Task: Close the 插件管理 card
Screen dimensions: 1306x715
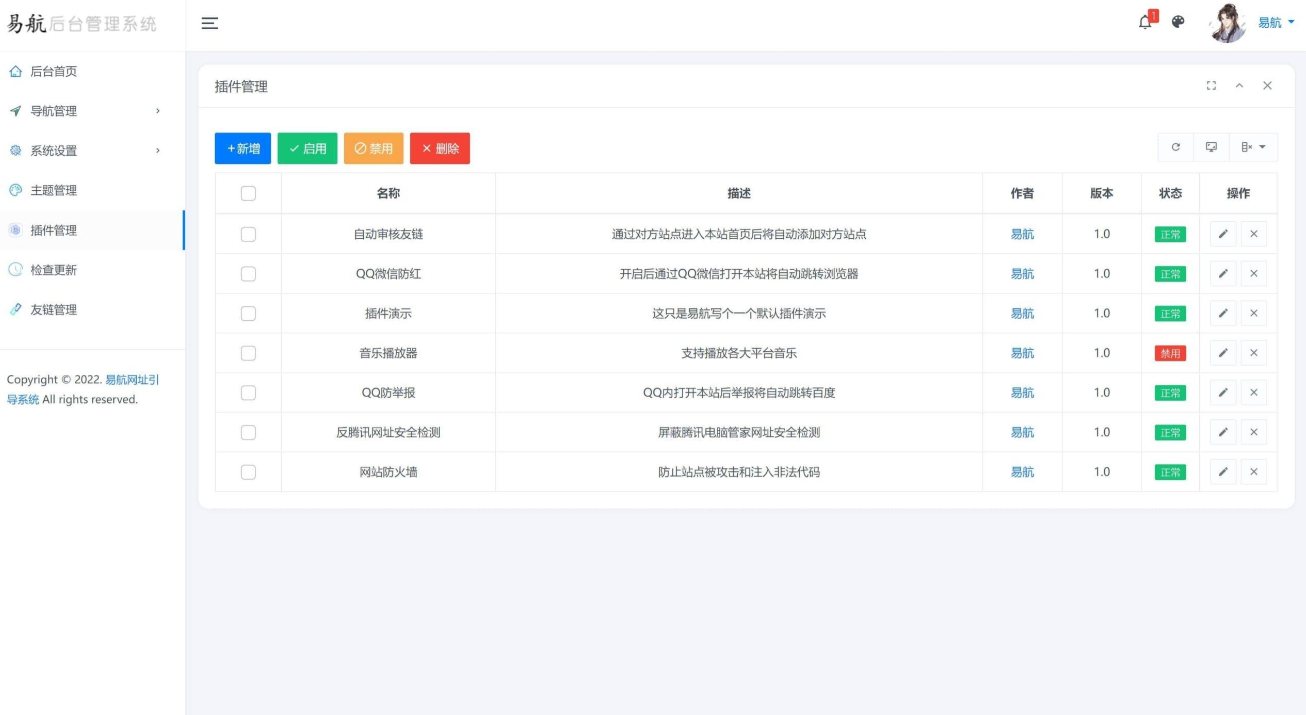Action: (x=1267, y=86)
